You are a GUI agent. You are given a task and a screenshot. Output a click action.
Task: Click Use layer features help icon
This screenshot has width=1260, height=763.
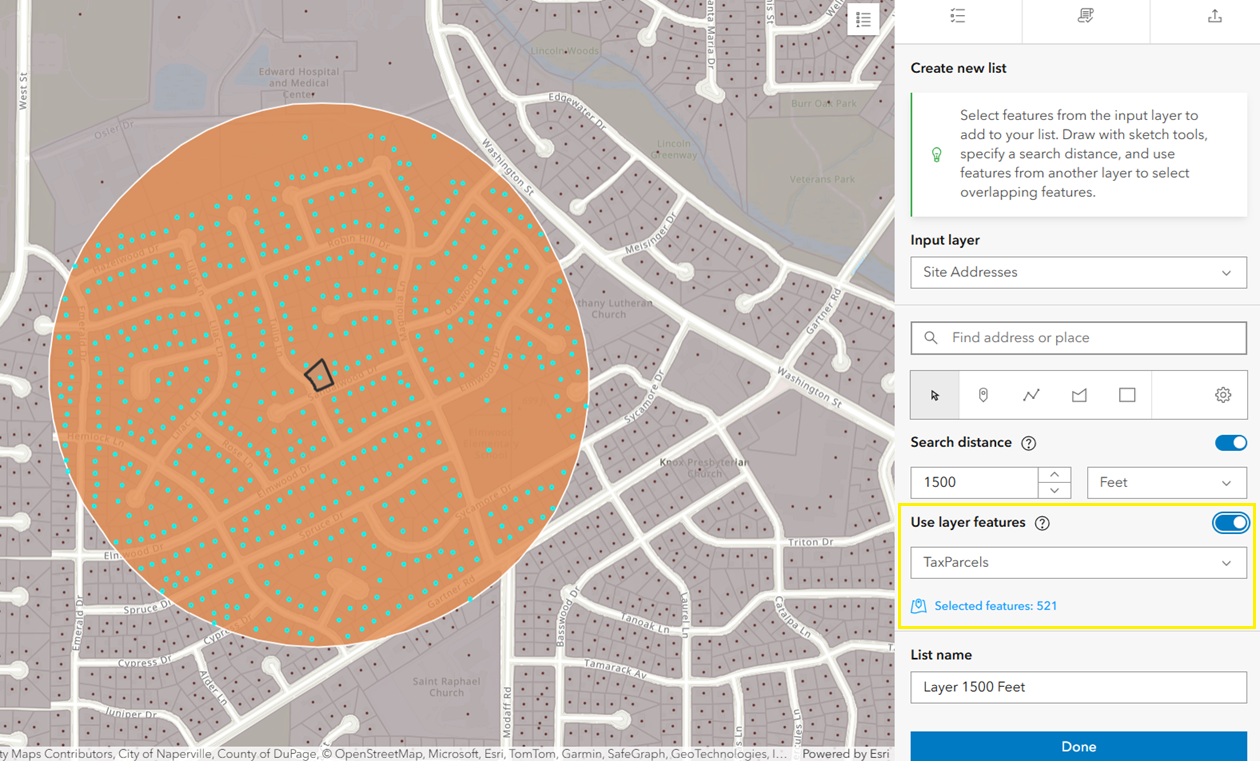click(x=1042, y=523)
